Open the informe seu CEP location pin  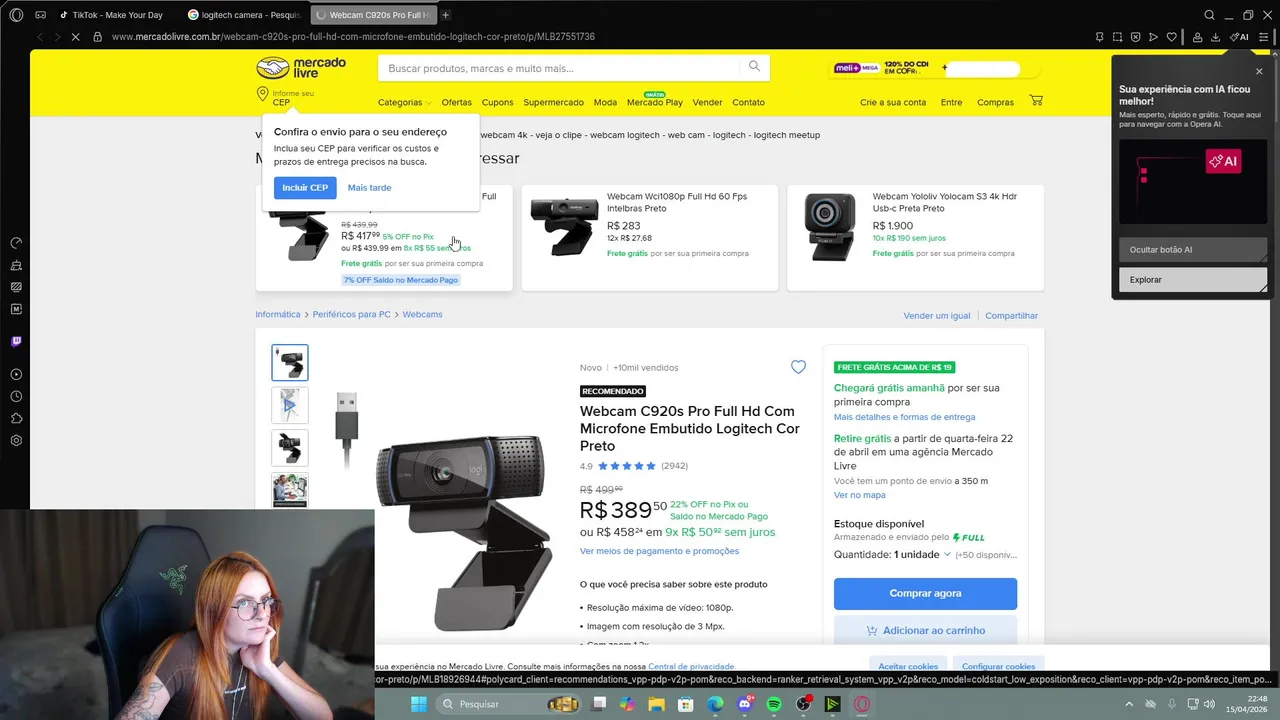[x=262, y=94]
